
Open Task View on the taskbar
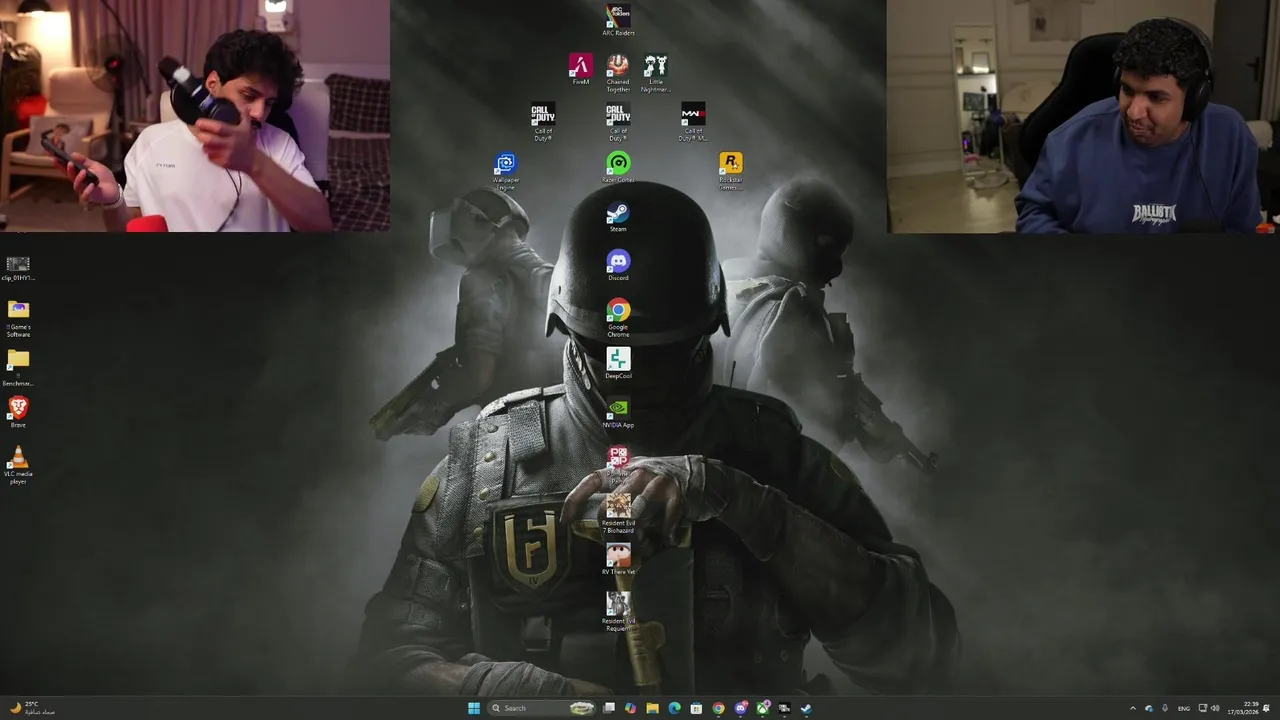point(608,708)
